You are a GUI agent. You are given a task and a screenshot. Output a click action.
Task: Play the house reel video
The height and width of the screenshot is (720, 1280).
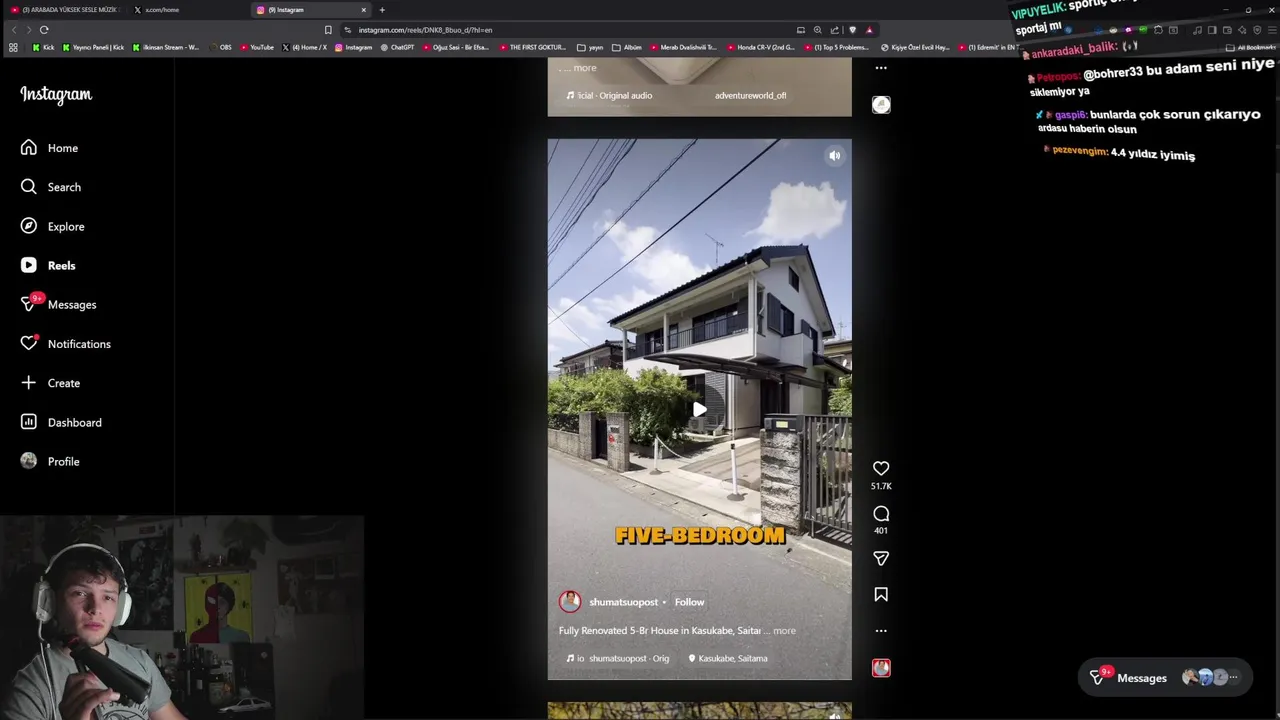699,409
